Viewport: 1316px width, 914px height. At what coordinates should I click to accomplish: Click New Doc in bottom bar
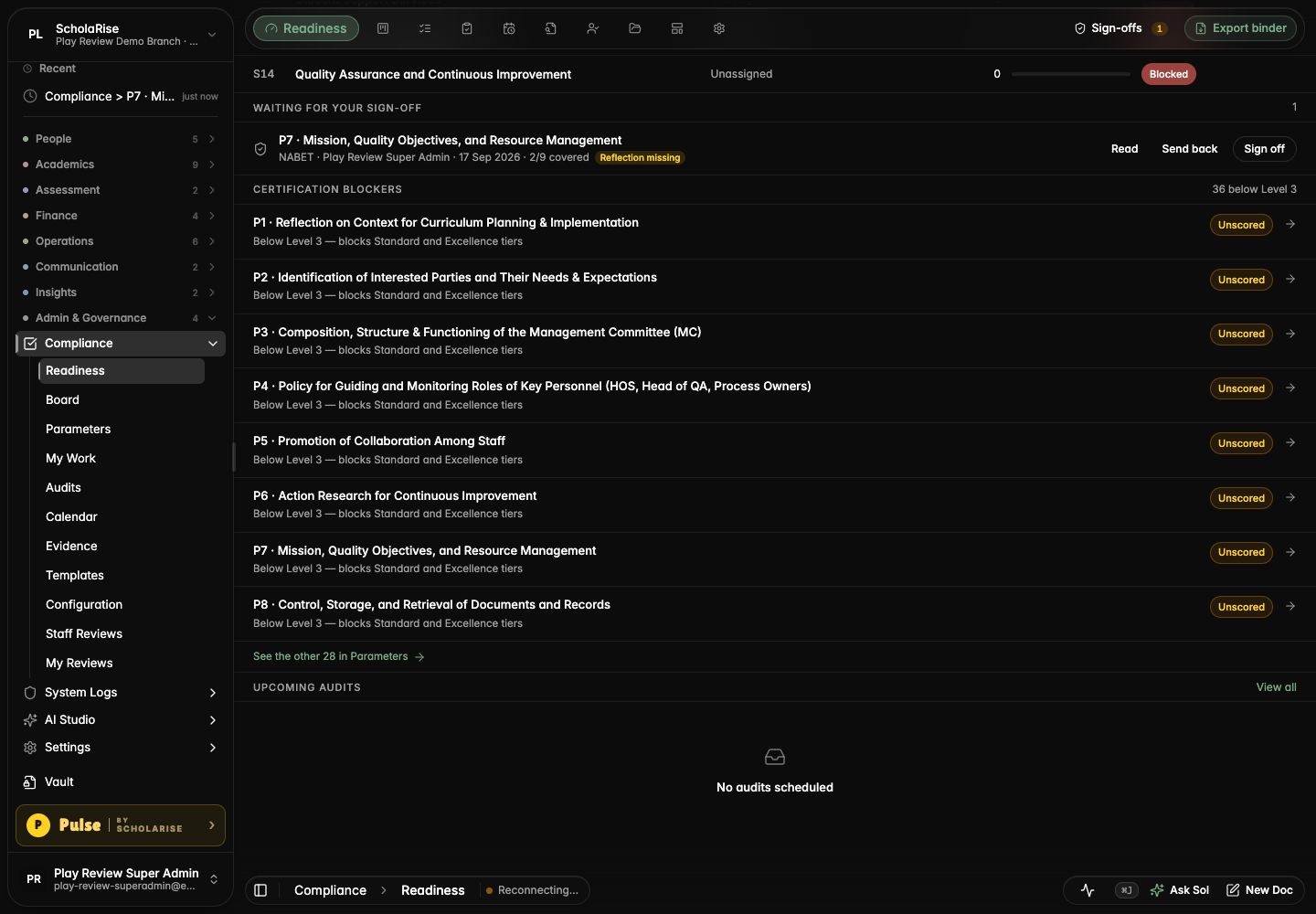click(x=1259, y=890)
